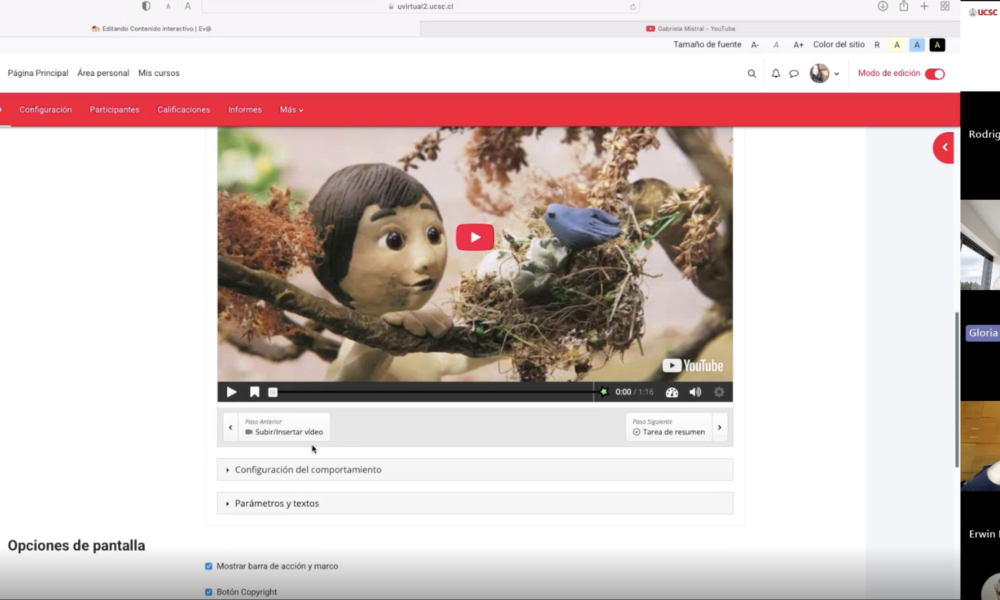
Task: Click the YouTube logo on the video
Action: coord(693,365)
